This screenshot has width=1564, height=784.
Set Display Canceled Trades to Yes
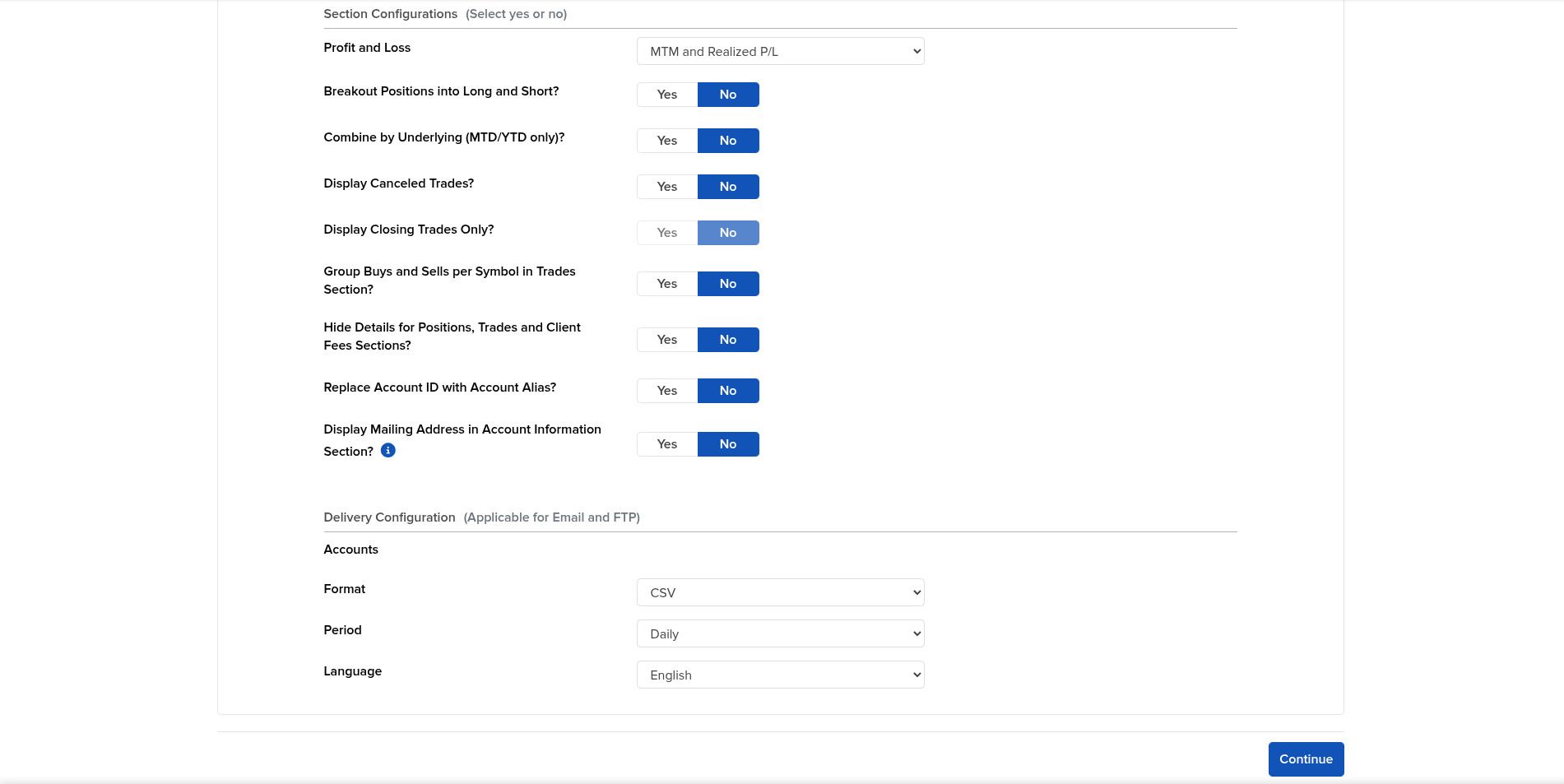click(x=667, y=187)
